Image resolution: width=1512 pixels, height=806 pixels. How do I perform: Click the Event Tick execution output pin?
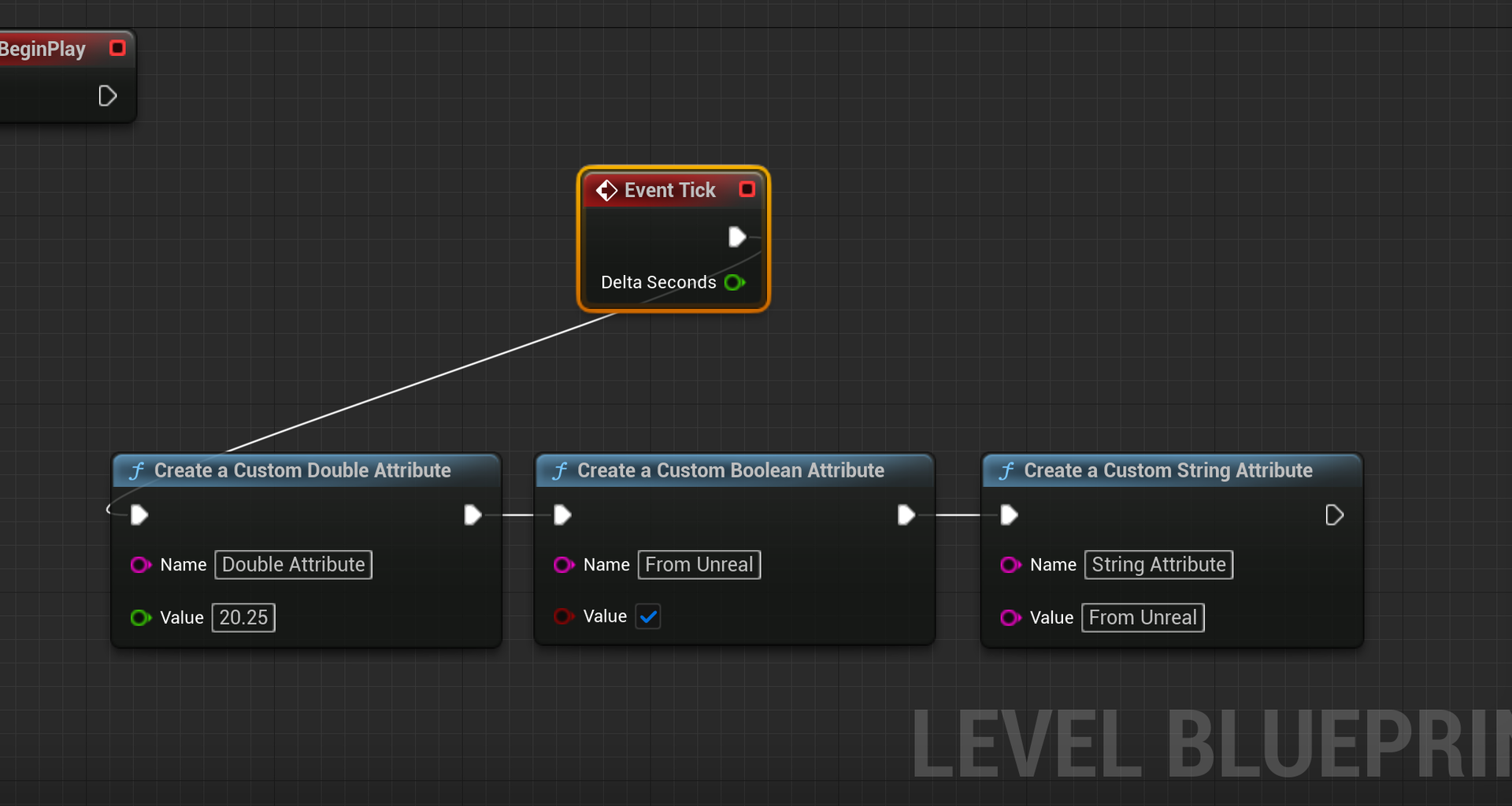point(736,237)
